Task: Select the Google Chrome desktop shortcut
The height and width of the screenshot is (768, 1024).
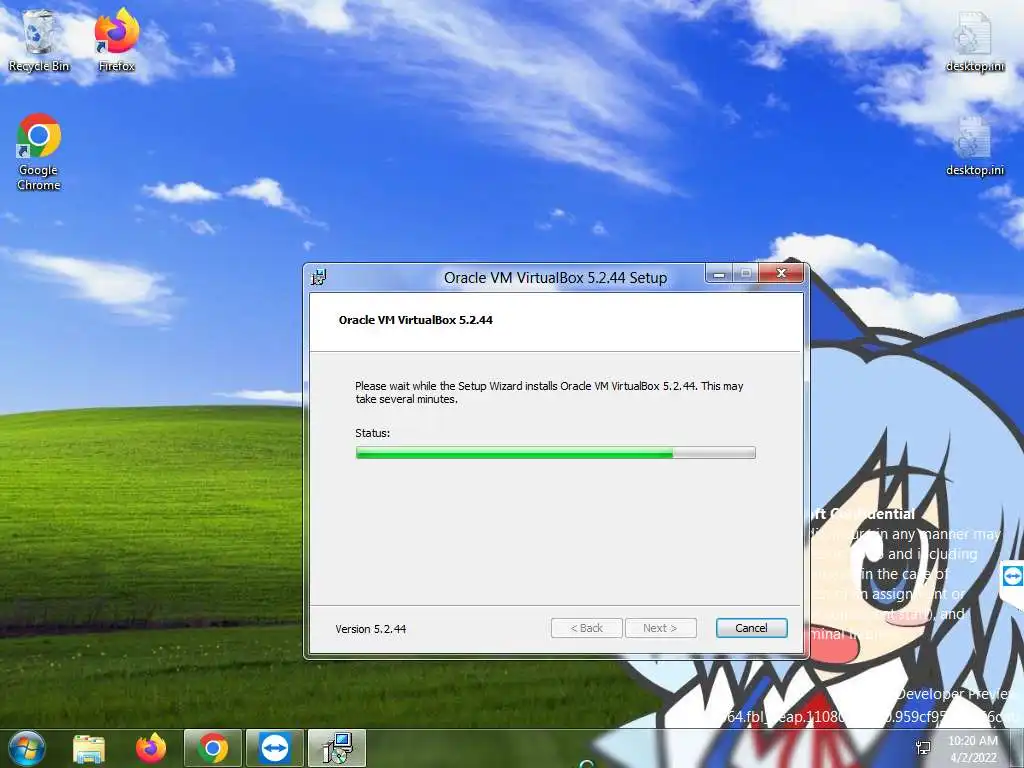Action: click(x=39, y=152)
